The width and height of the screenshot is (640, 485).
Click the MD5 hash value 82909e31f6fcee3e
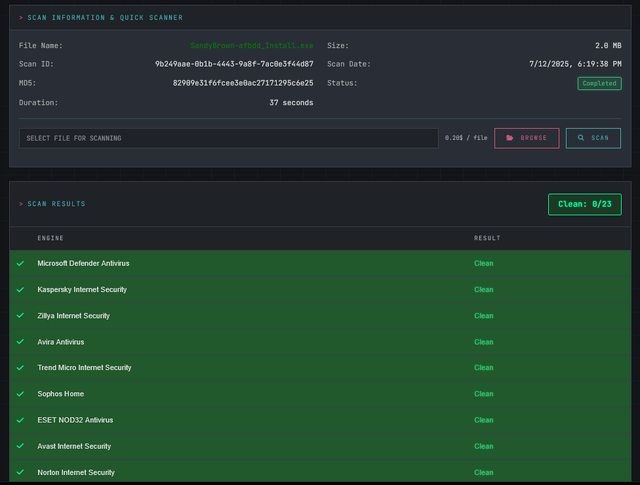pyautogui.click(x=243, y=83)
